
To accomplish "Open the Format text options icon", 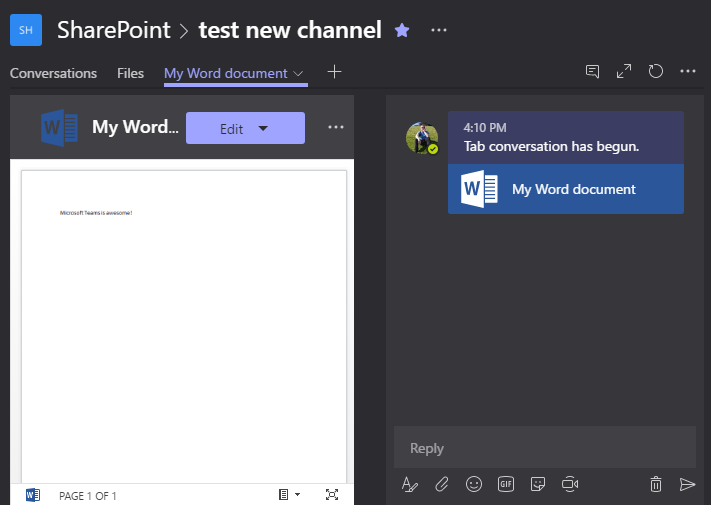I will click(x=409, y=484).
